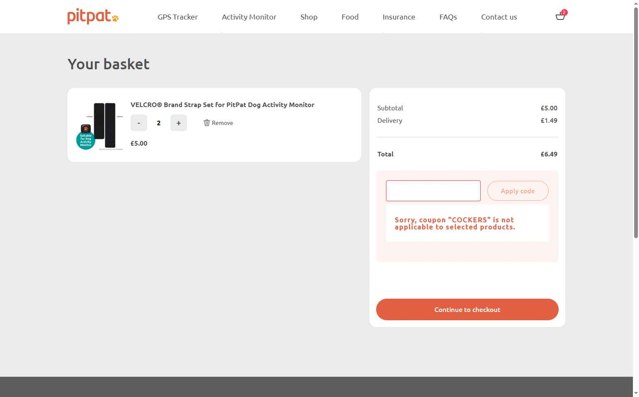Viewport: 639px width, 397px height.
Task: Continue to checkout
Action: (x=467, y=309)
